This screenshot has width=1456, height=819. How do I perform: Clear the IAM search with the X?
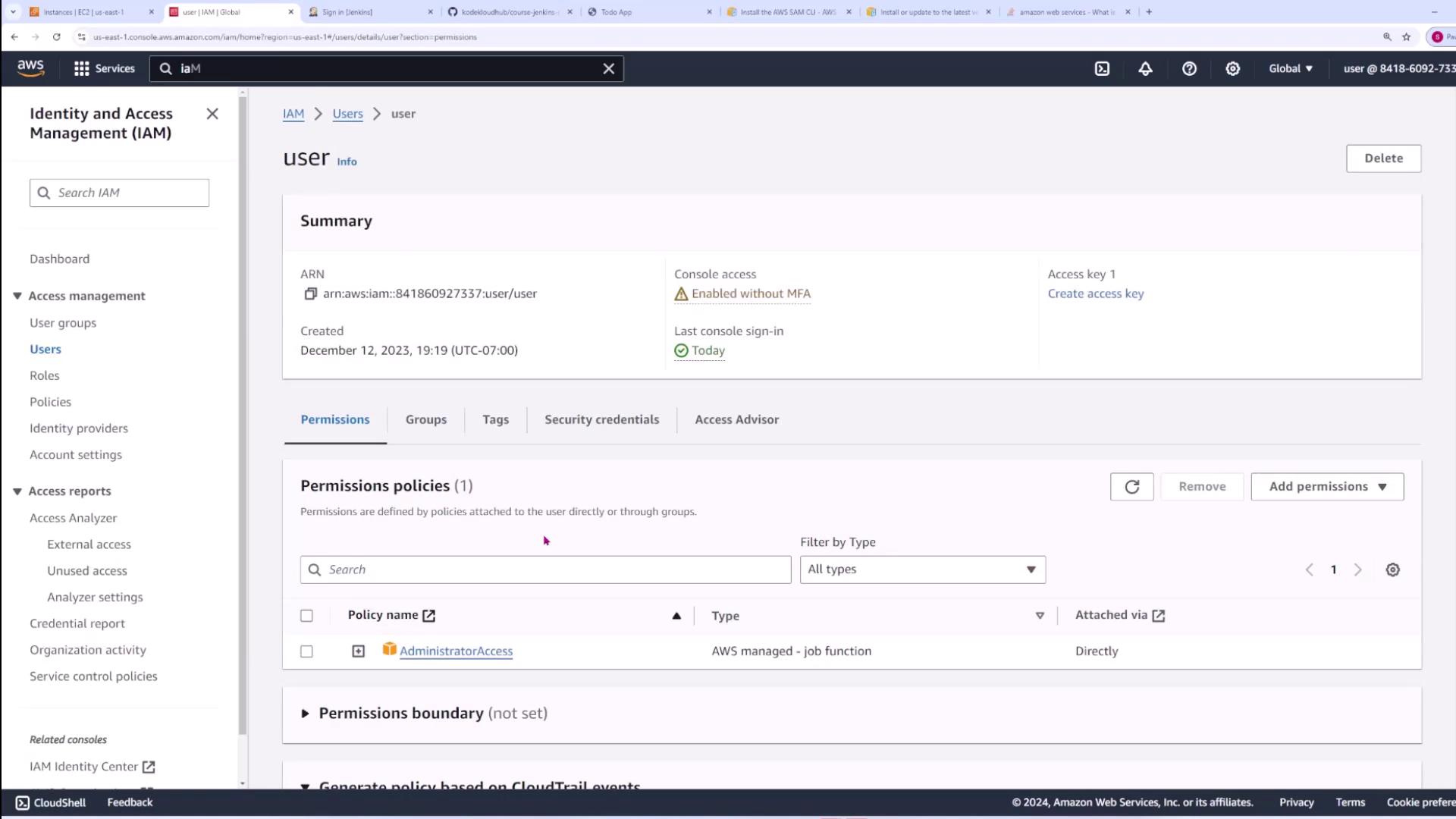tap(608, 68)
